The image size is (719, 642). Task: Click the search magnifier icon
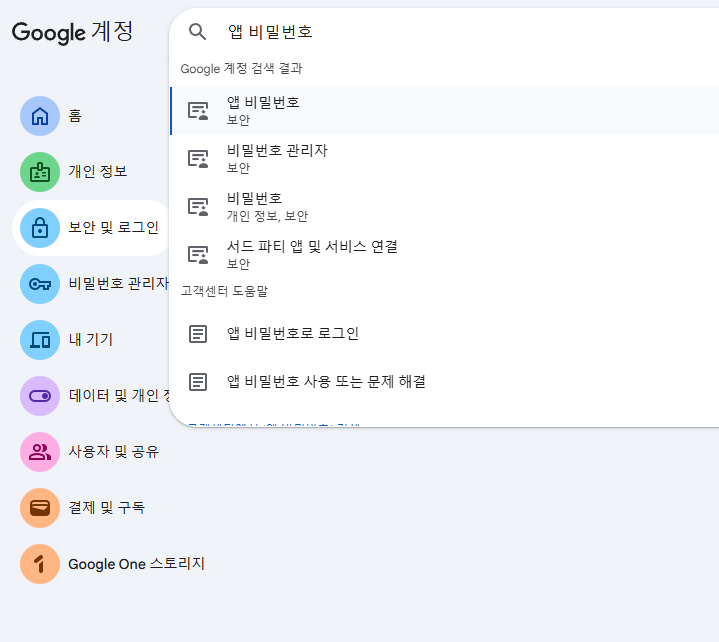(x=198, y=32)
